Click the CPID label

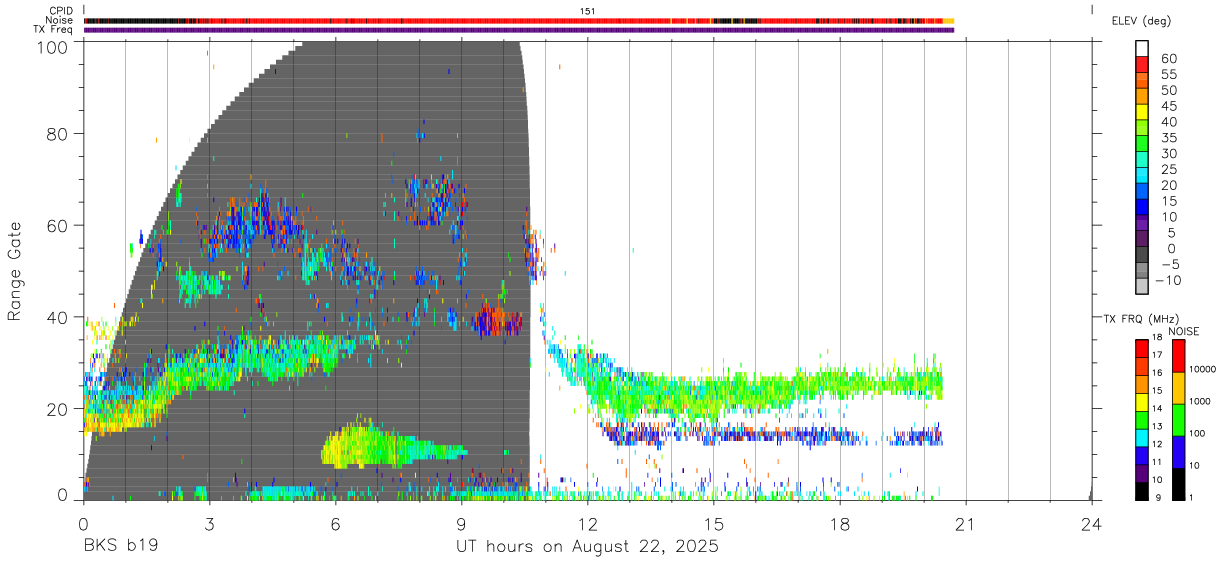point(61,10)
